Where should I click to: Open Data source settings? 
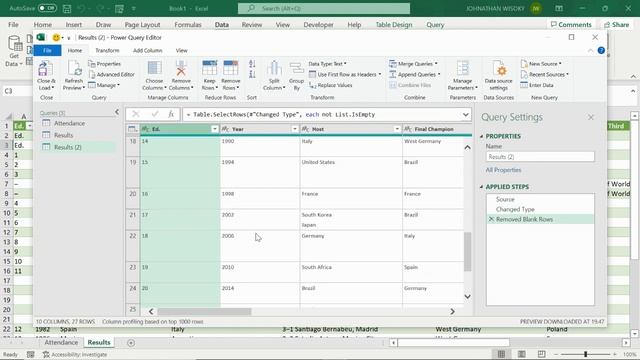[498, 76]
